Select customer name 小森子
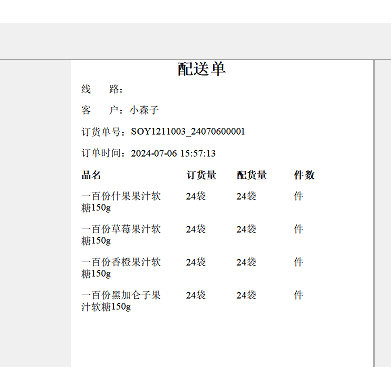Viewport: 391px width, 367px height. [144, 110]
